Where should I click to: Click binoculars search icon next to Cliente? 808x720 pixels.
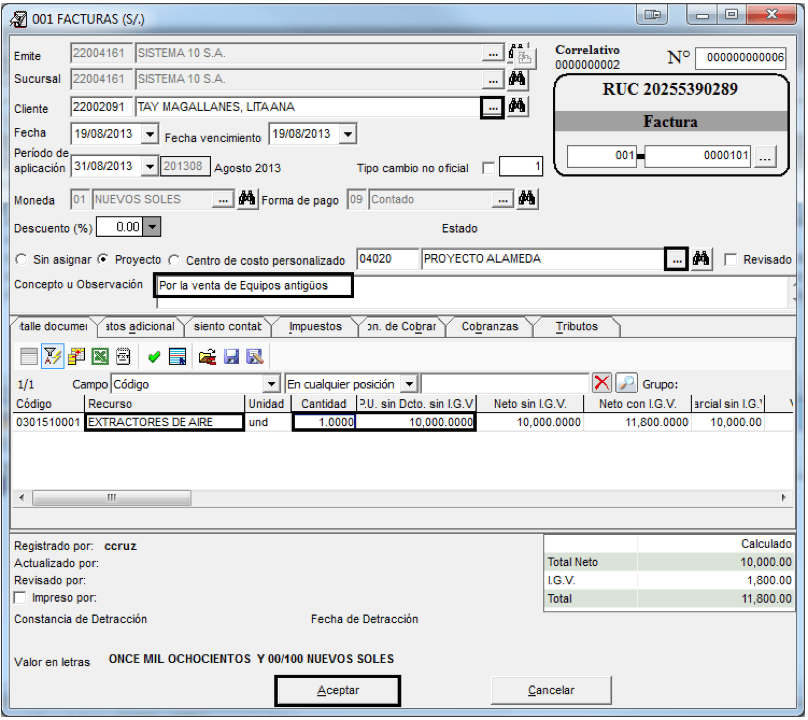[x=517, y=107]
